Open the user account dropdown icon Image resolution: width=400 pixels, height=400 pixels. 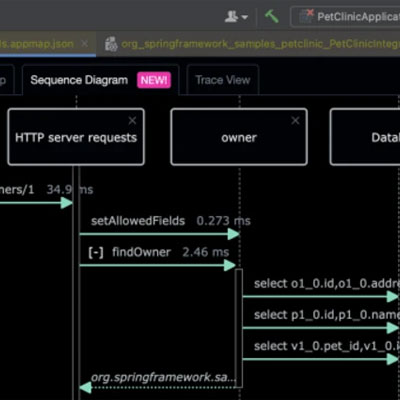coord(236,16)
